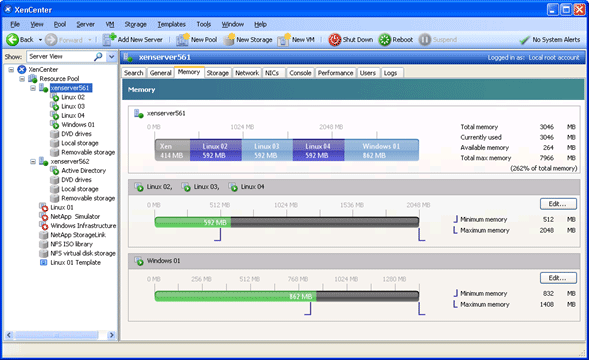This screenshot has width=589, height=360.
Task: Select the Linux 01 Template icon
Action: (44, 262)
